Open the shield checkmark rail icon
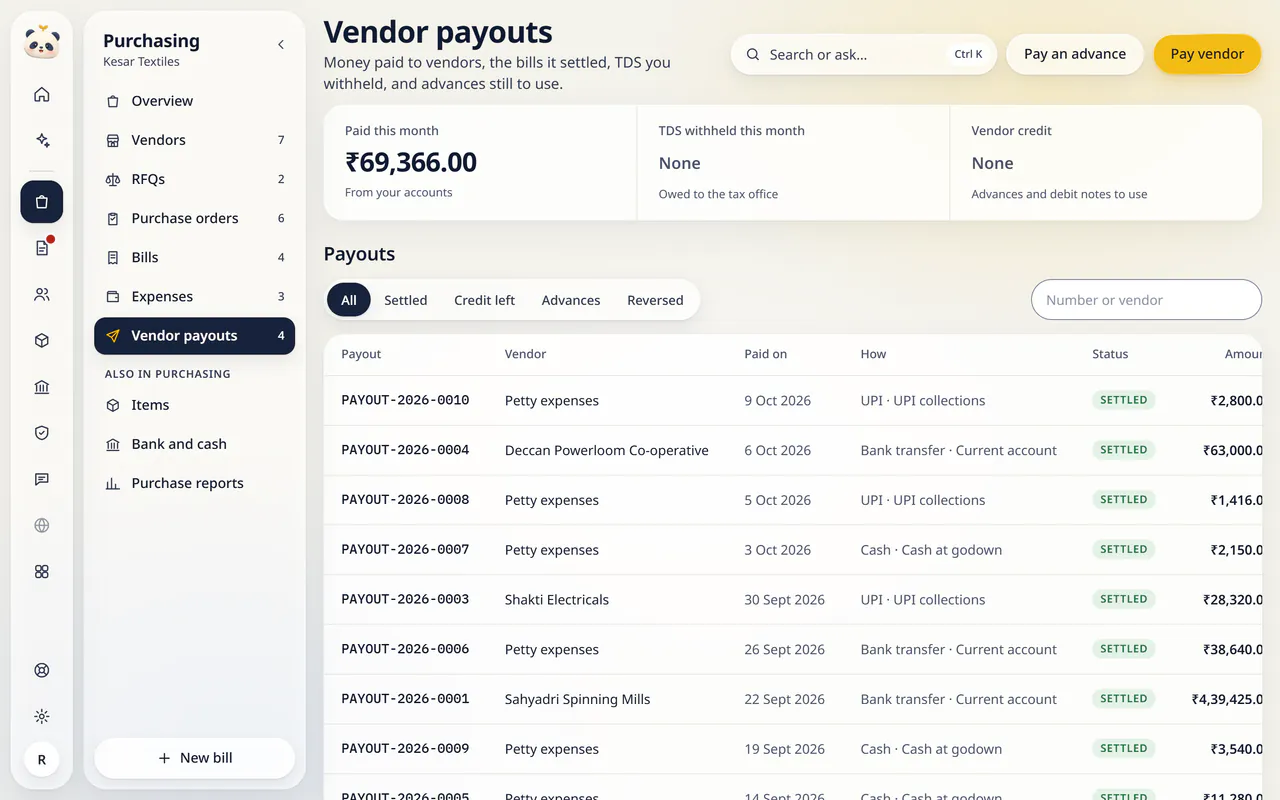1280x800 pixels. (x=42, y=433)
